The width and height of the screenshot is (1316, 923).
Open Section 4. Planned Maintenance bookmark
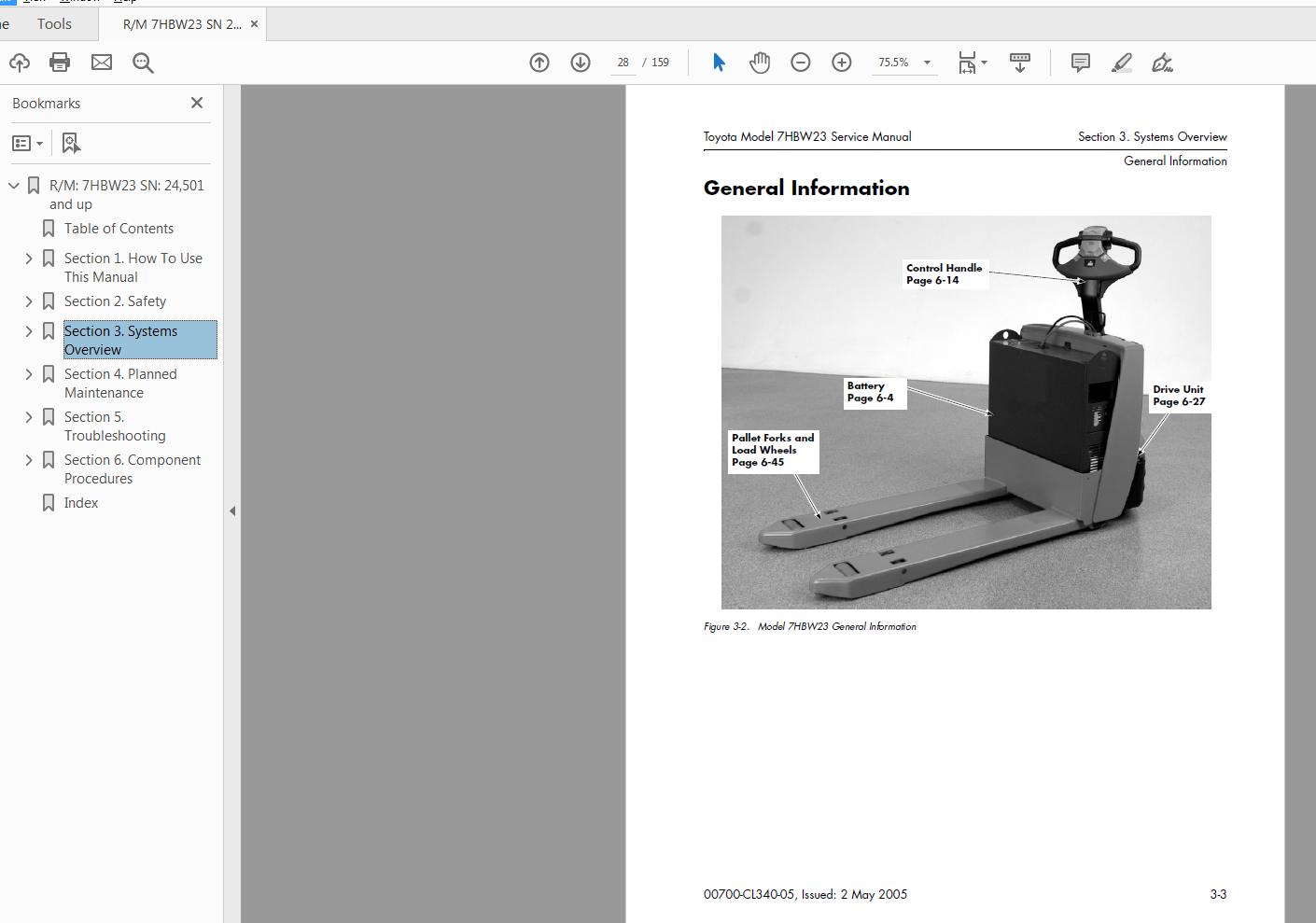pyautogui.click(x=120, y=384)
